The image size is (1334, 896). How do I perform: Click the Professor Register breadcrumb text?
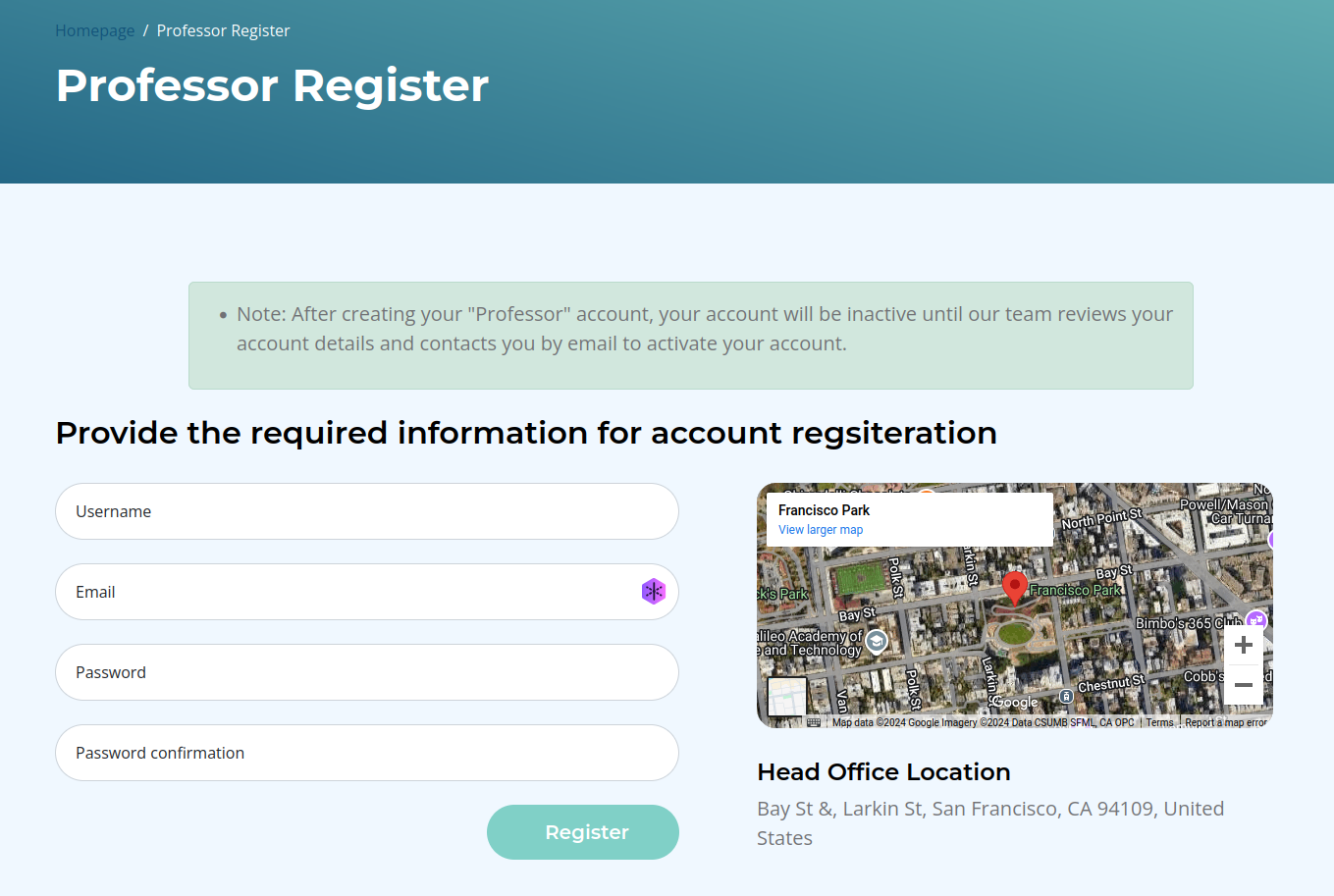(x=223, y=30)
